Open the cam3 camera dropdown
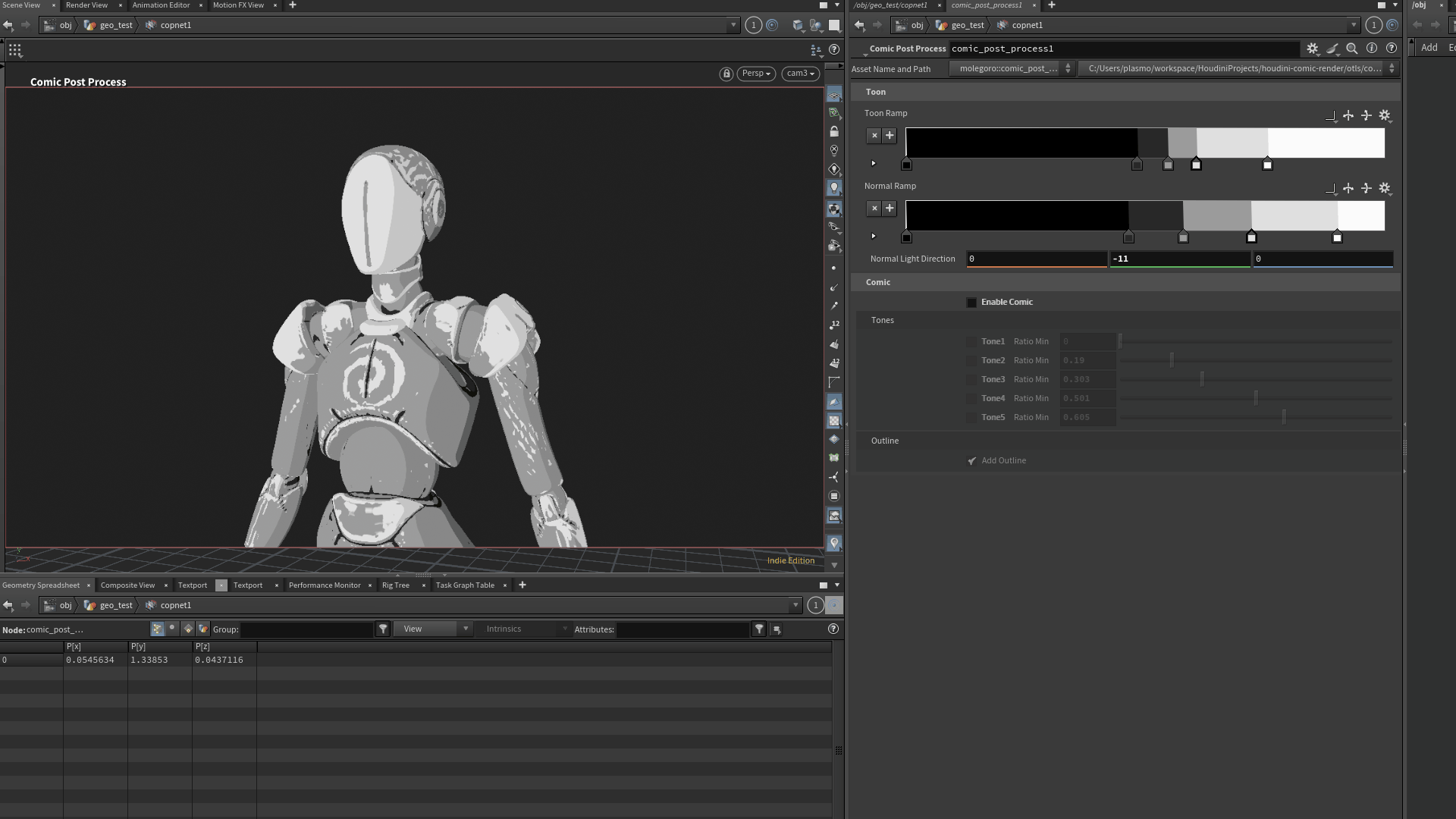The image size is (1456, 819). tap(800, 74)
